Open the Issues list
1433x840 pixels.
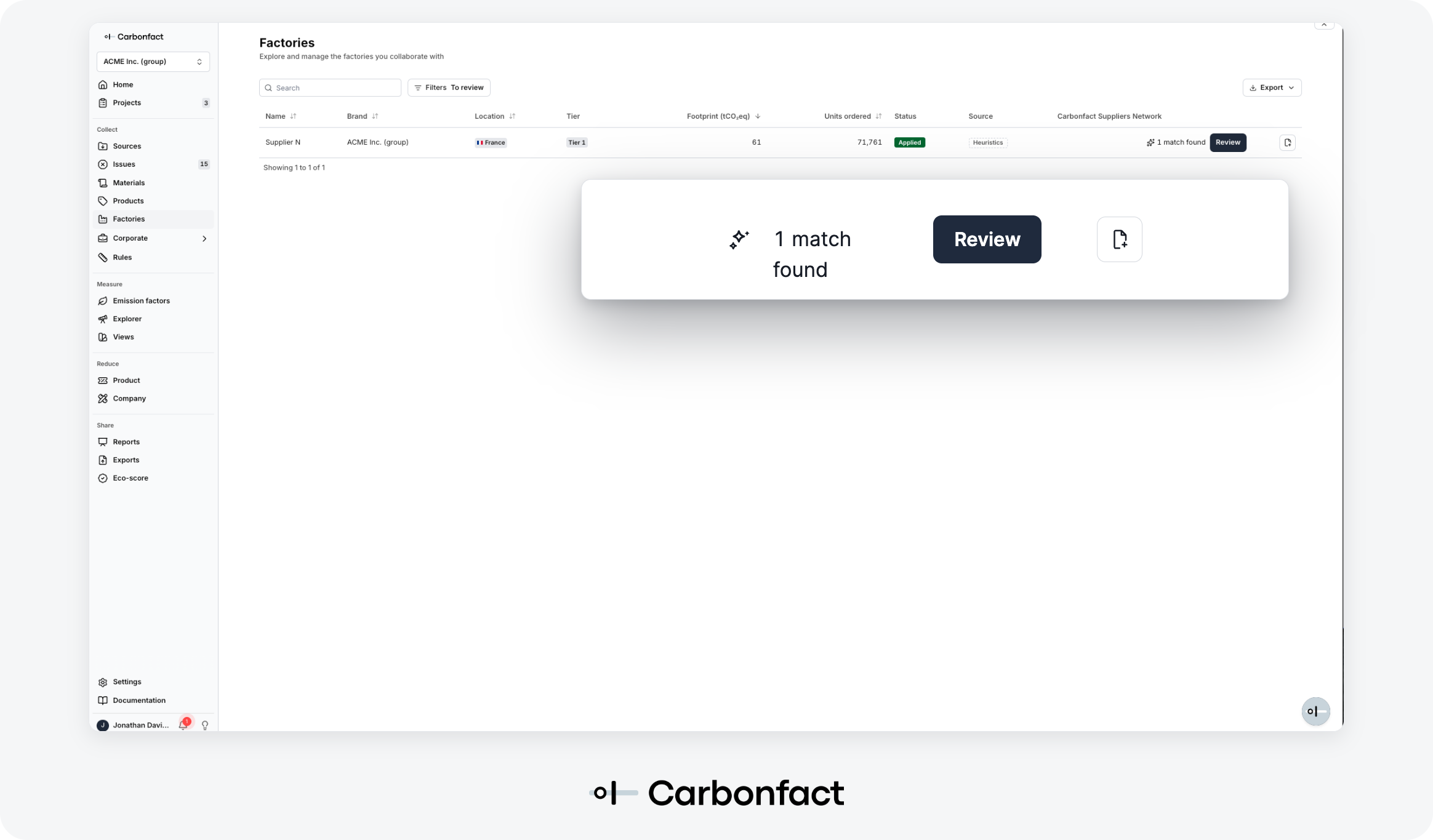tap(153, 164)
